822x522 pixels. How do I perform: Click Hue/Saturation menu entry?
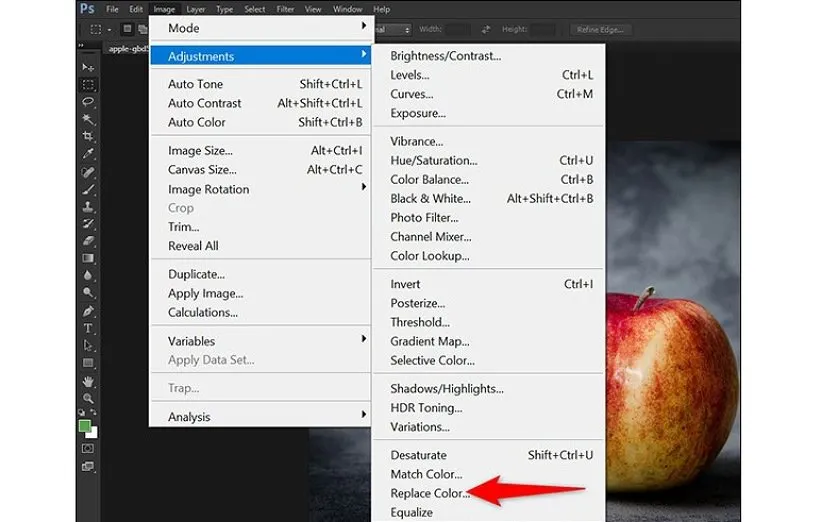point(433,160)
